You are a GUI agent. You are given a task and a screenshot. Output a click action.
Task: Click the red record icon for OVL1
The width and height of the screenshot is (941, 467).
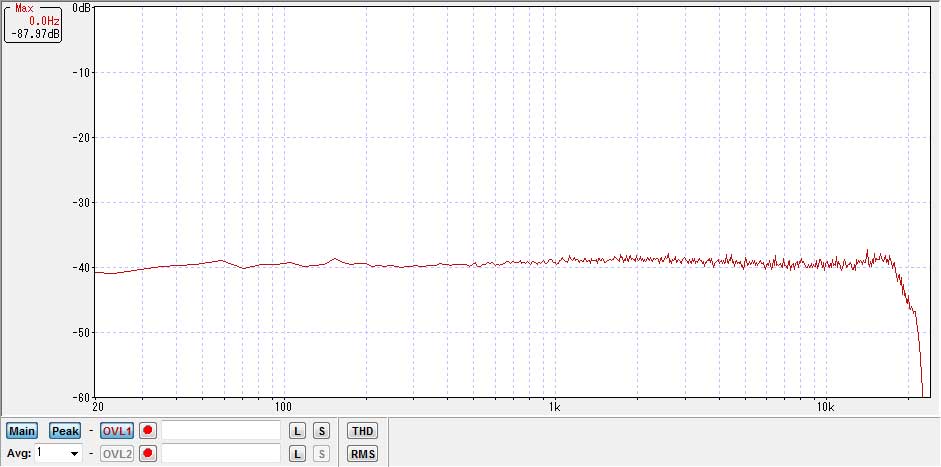coord(148,431)
